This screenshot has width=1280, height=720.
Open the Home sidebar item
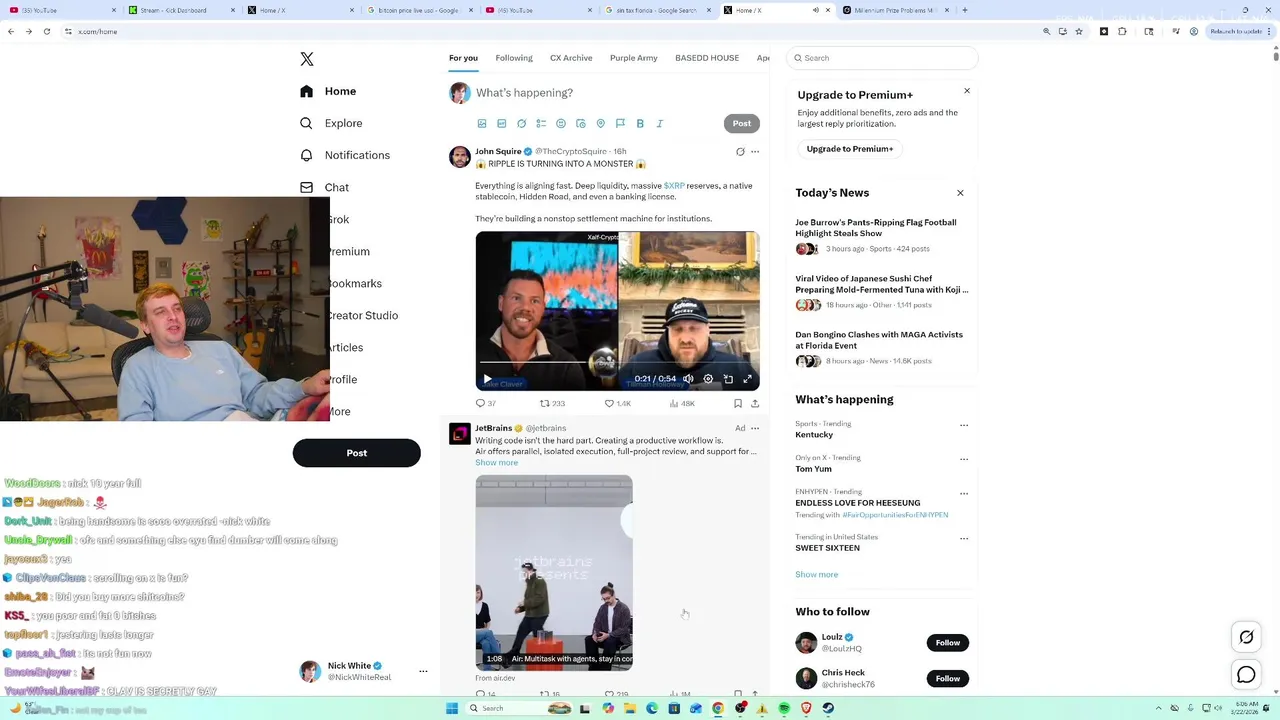328,91
